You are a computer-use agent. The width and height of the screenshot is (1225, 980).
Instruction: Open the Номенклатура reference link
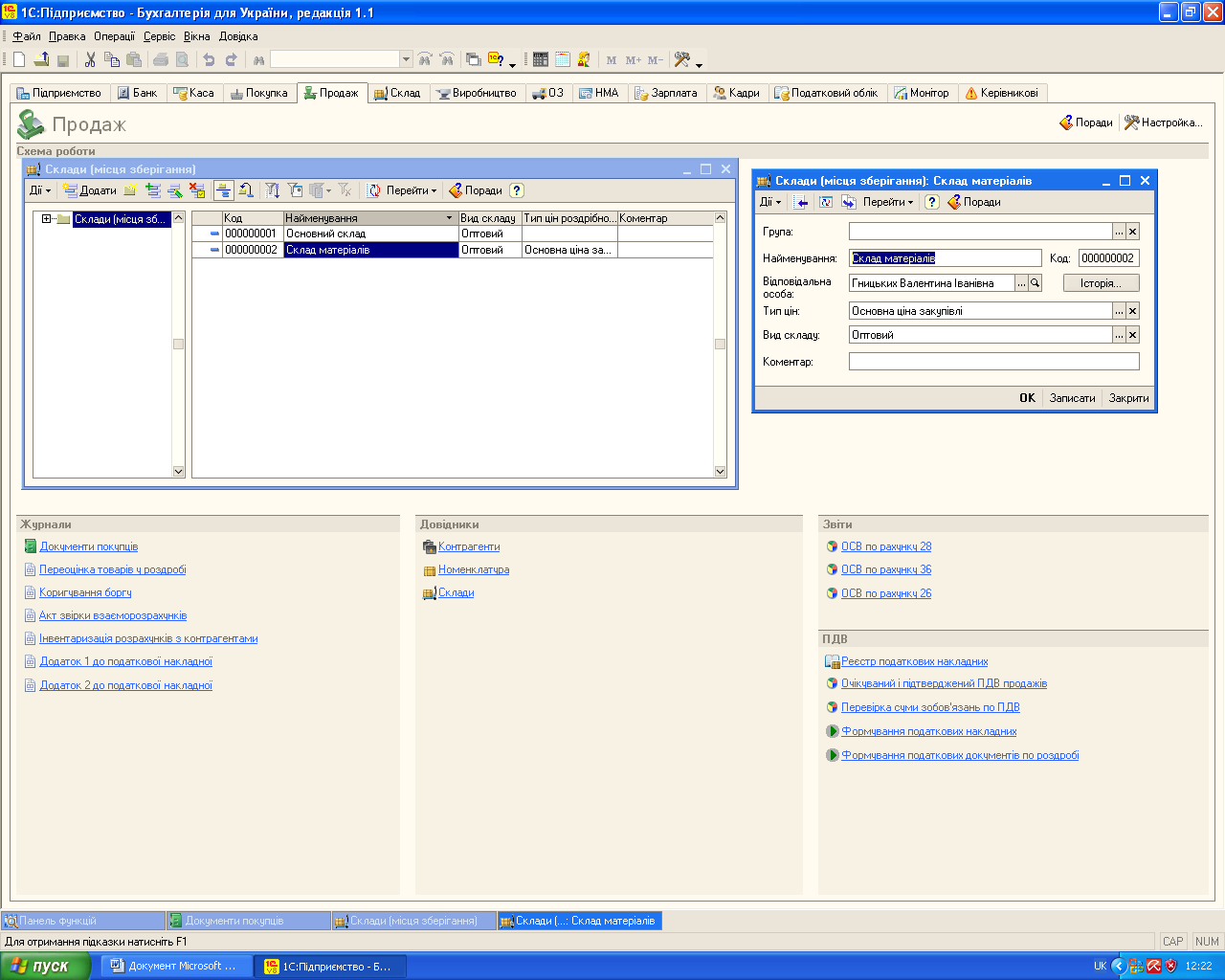[474, 569]
